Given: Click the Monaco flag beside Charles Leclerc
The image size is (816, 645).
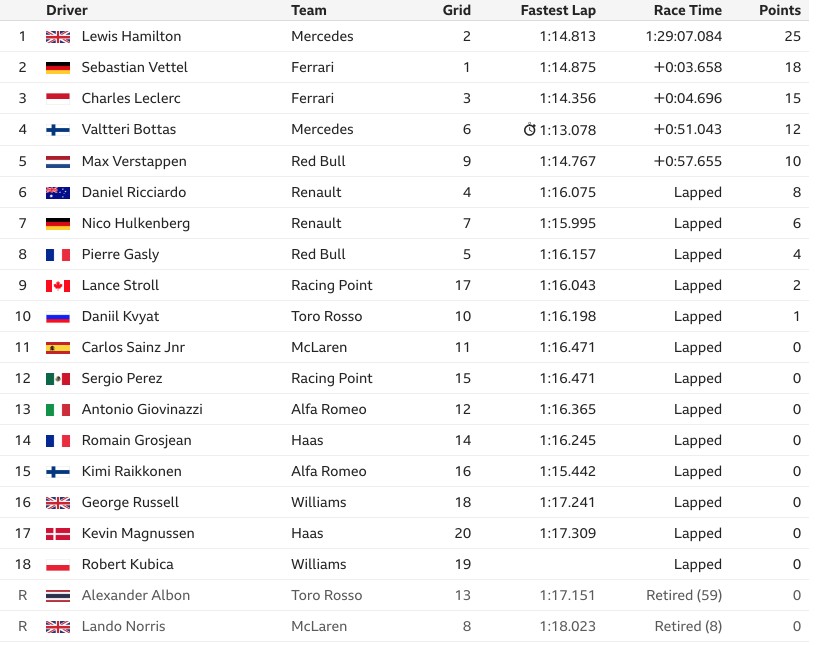Looking at the screenshot, I should click(x=58, y=98).
